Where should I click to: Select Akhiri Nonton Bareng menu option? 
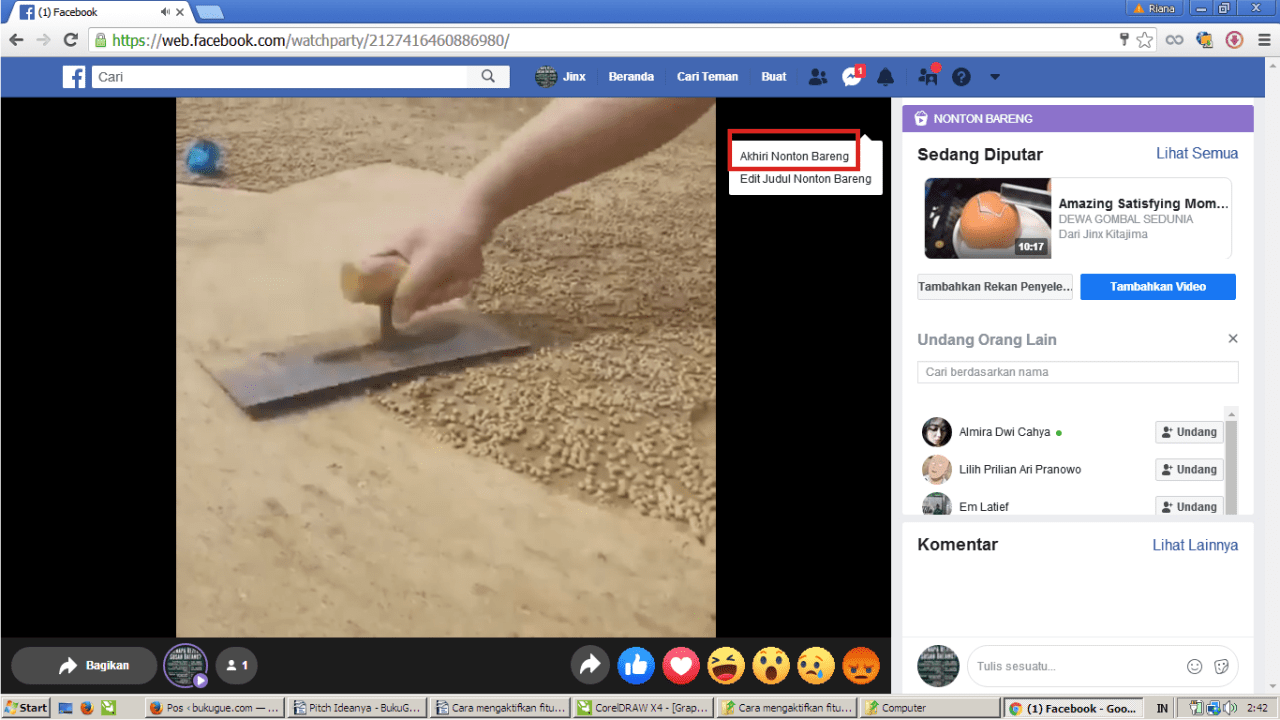[794, 156]
